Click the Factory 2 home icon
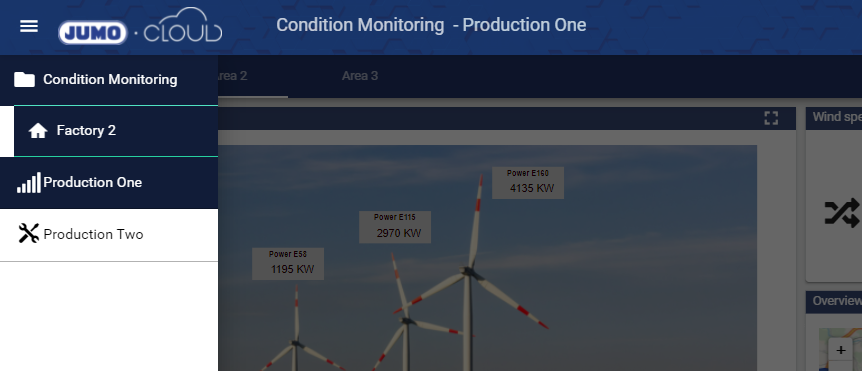This screenshot has height=371, width=862. [x=38, y=131]
